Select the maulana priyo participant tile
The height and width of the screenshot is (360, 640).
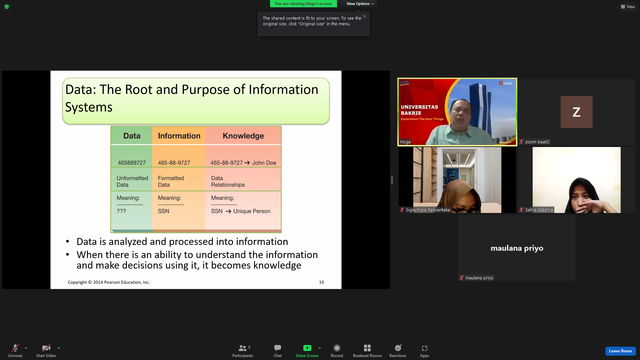tap(517, 248)
